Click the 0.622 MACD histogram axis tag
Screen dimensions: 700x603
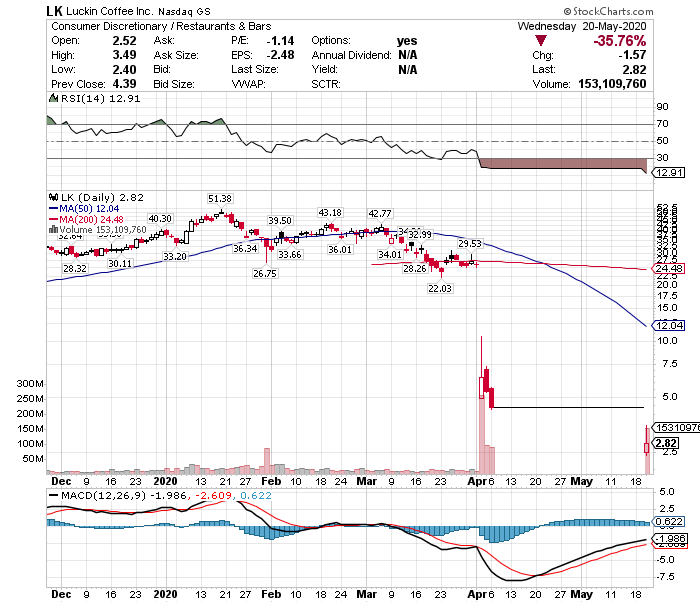coord(669,521)
